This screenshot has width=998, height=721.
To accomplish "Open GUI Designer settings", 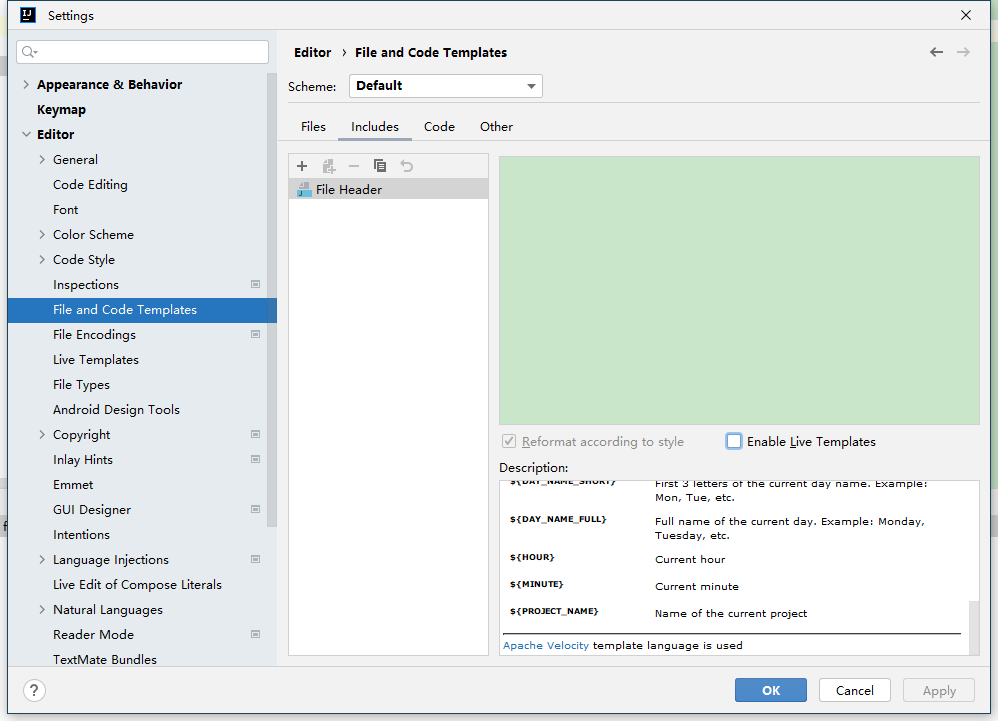I will (92, 509).
